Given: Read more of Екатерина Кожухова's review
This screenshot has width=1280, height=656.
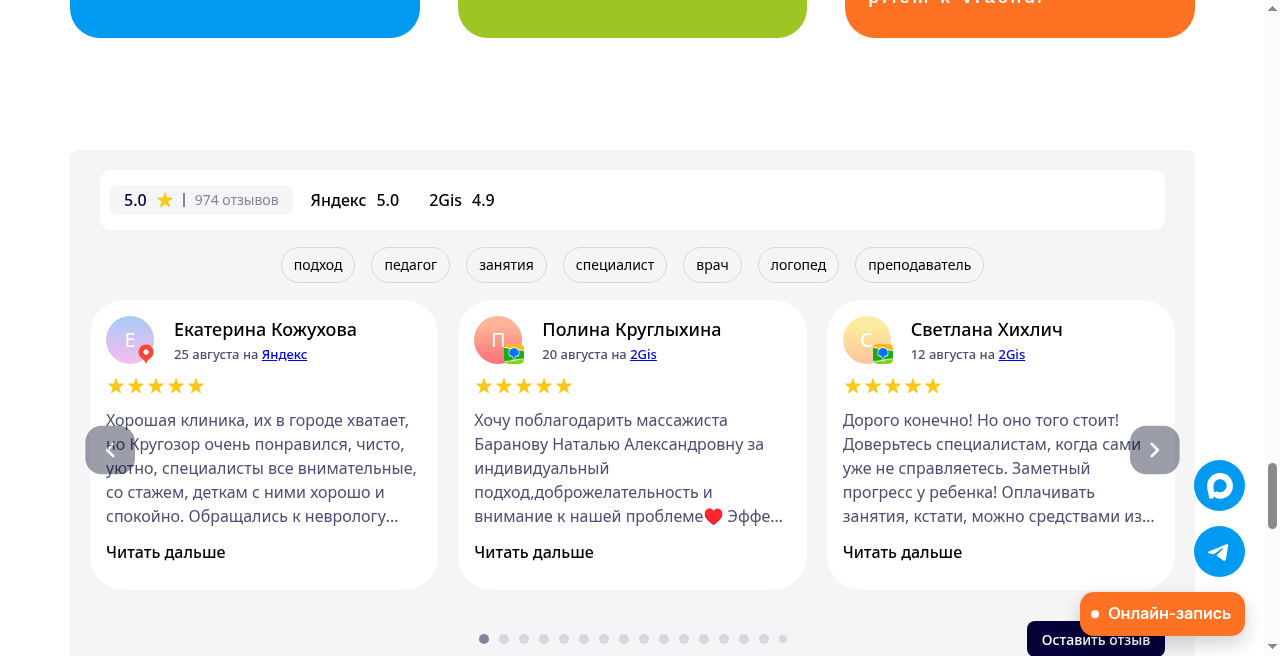Looking at the screenshot, I should 165,552.
